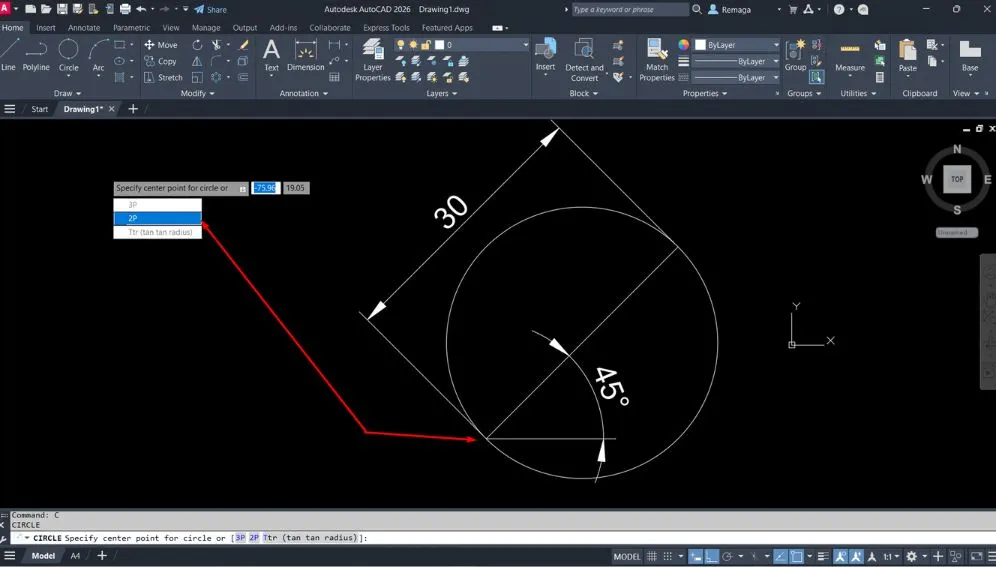Toggle lineweight display in status bar

point(823,556)
